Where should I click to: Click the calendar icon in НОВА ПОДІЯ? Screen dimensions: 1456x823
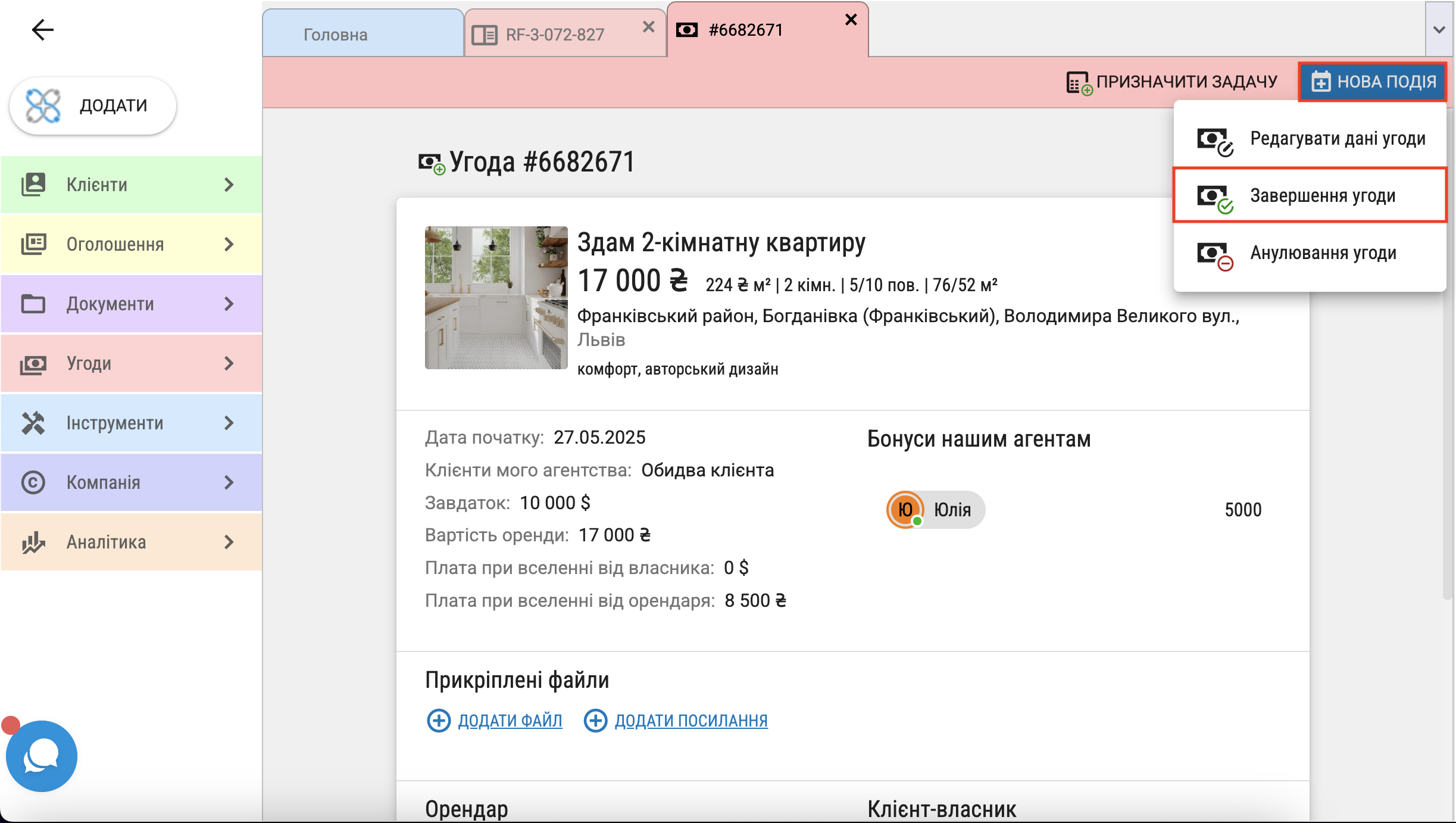(x=1321, y=82)
